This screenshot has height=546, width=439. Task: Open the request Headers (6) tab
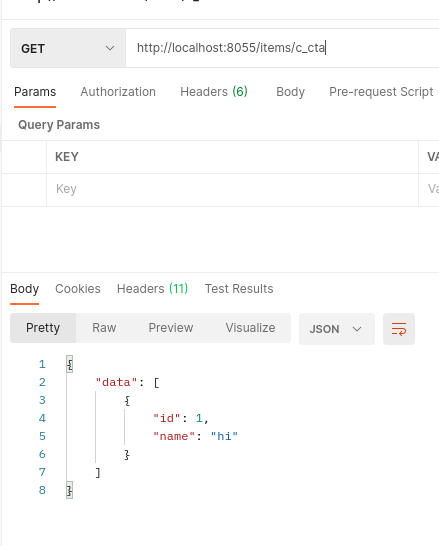214,92
